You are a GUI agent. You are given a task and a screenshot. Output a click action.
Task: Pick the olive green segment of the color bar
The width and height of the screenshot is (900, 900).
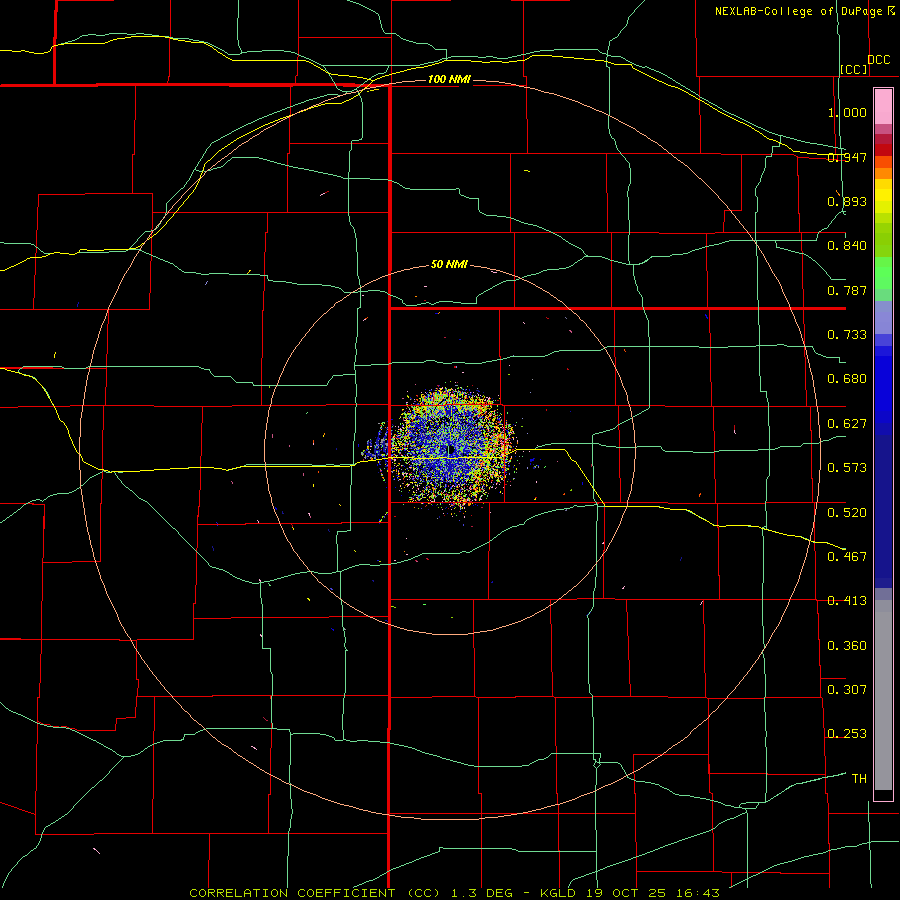tap(883, 239)
